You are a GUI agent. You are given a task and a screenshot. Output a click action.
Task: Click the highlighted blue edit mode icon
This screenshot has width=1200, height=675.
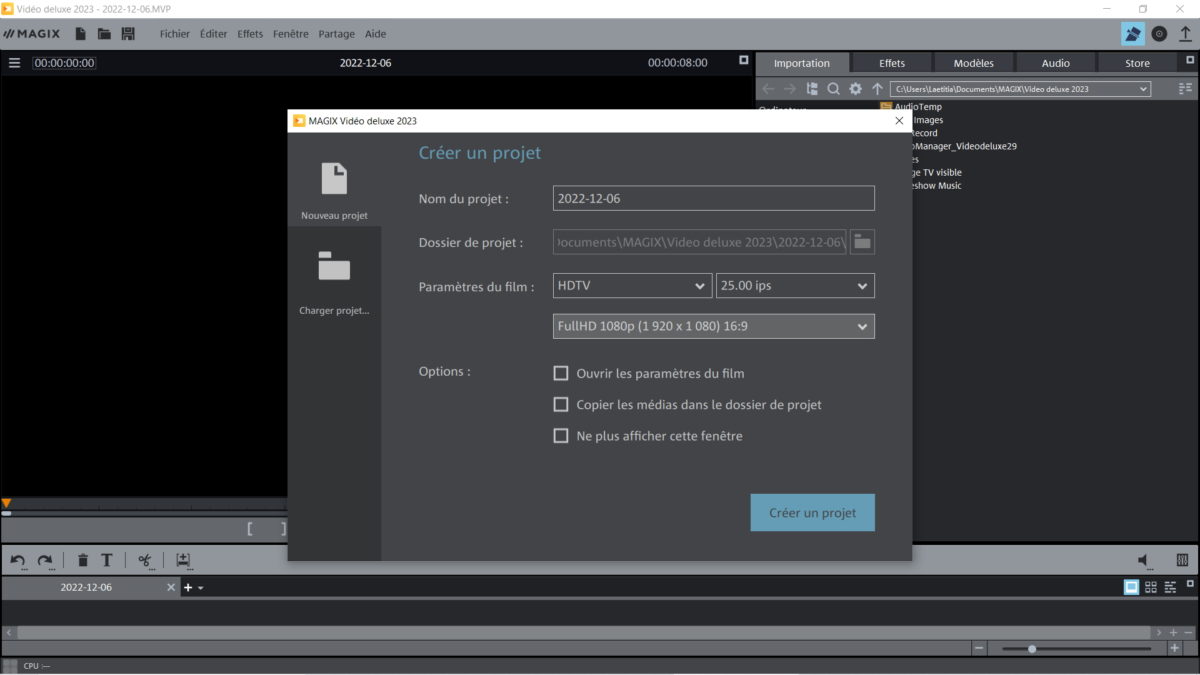point(1132,34)
